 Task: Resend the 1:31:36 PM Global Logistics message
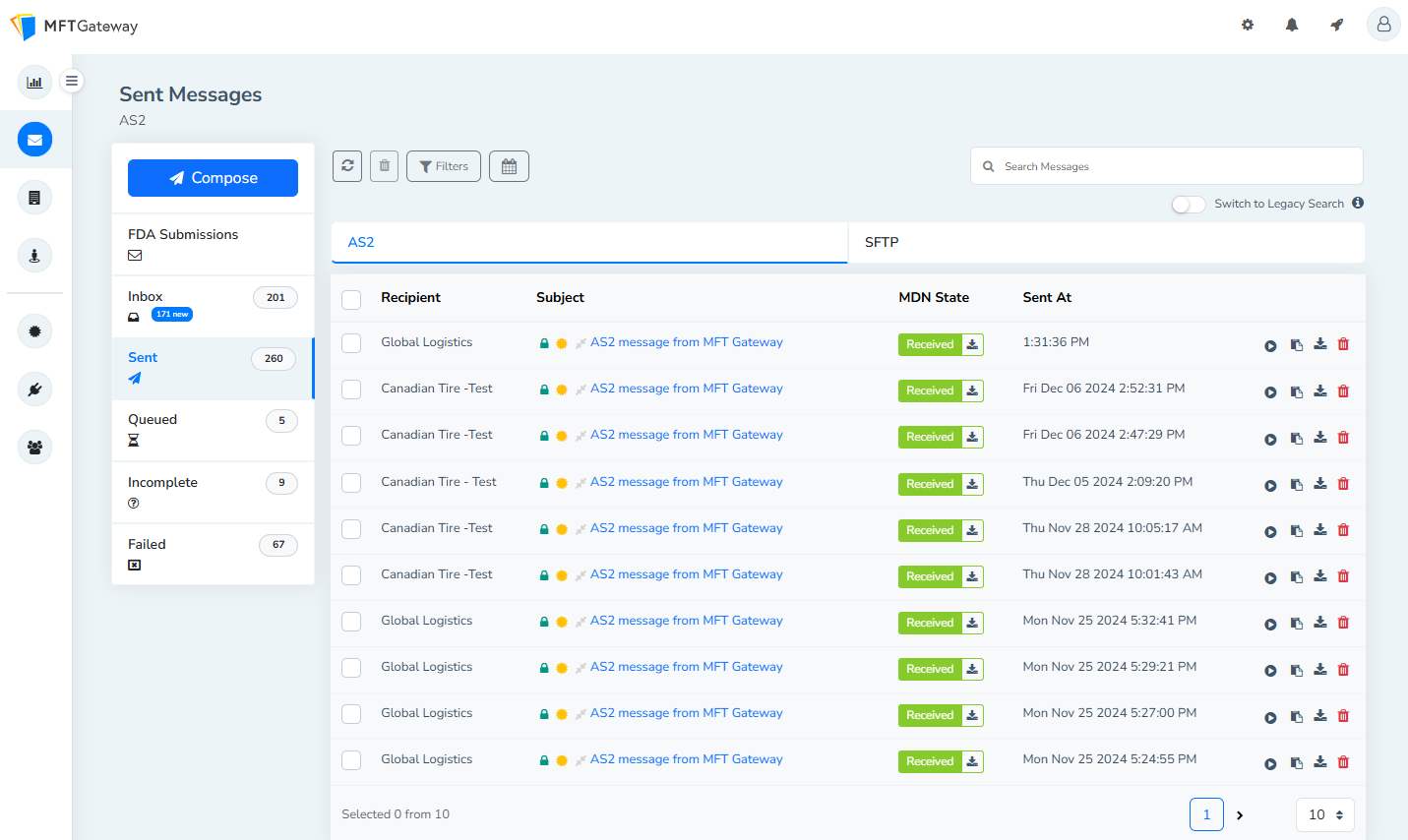(x=1270, y=345)
